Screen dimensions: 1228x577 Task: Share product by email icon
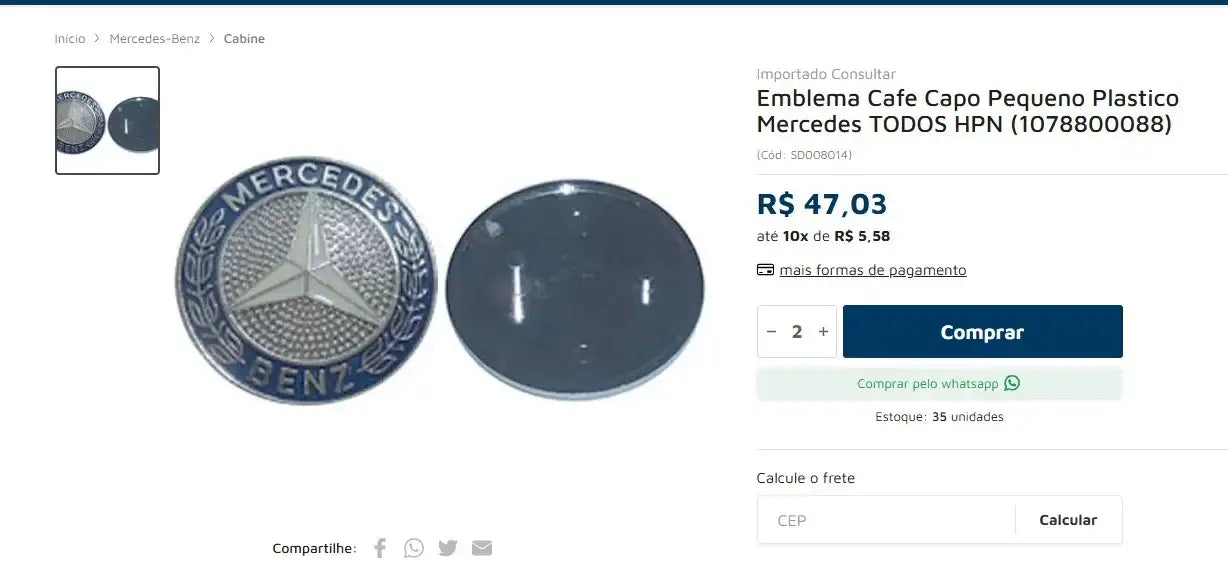click(482, 548)
